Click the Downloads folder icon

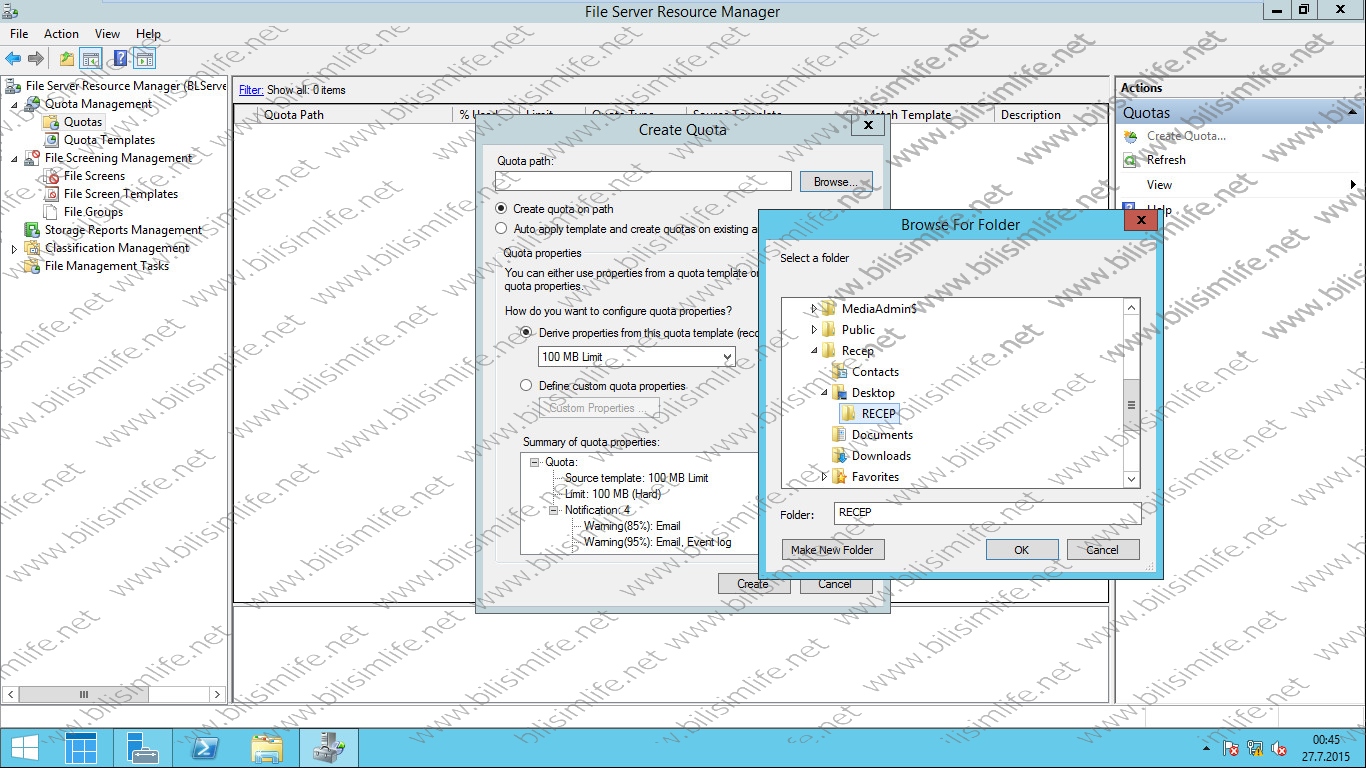click(839, 456)
